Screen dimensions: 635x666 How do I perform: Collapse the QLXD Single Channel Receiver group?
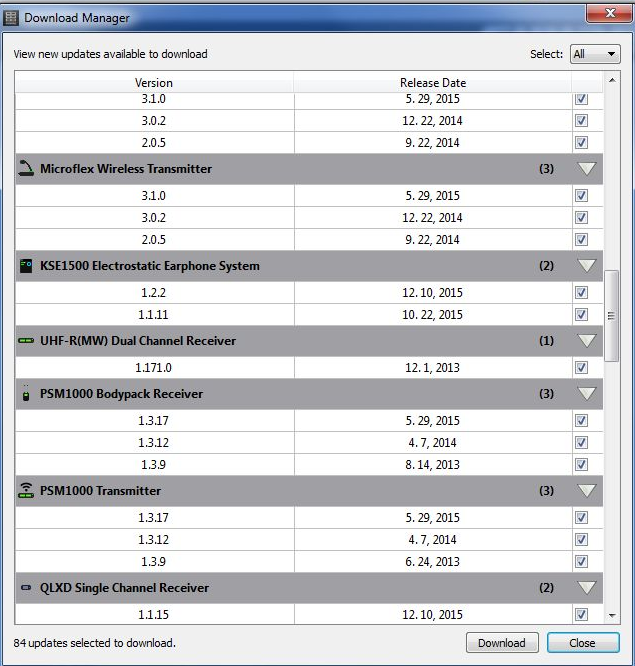(x=587, y=588)
